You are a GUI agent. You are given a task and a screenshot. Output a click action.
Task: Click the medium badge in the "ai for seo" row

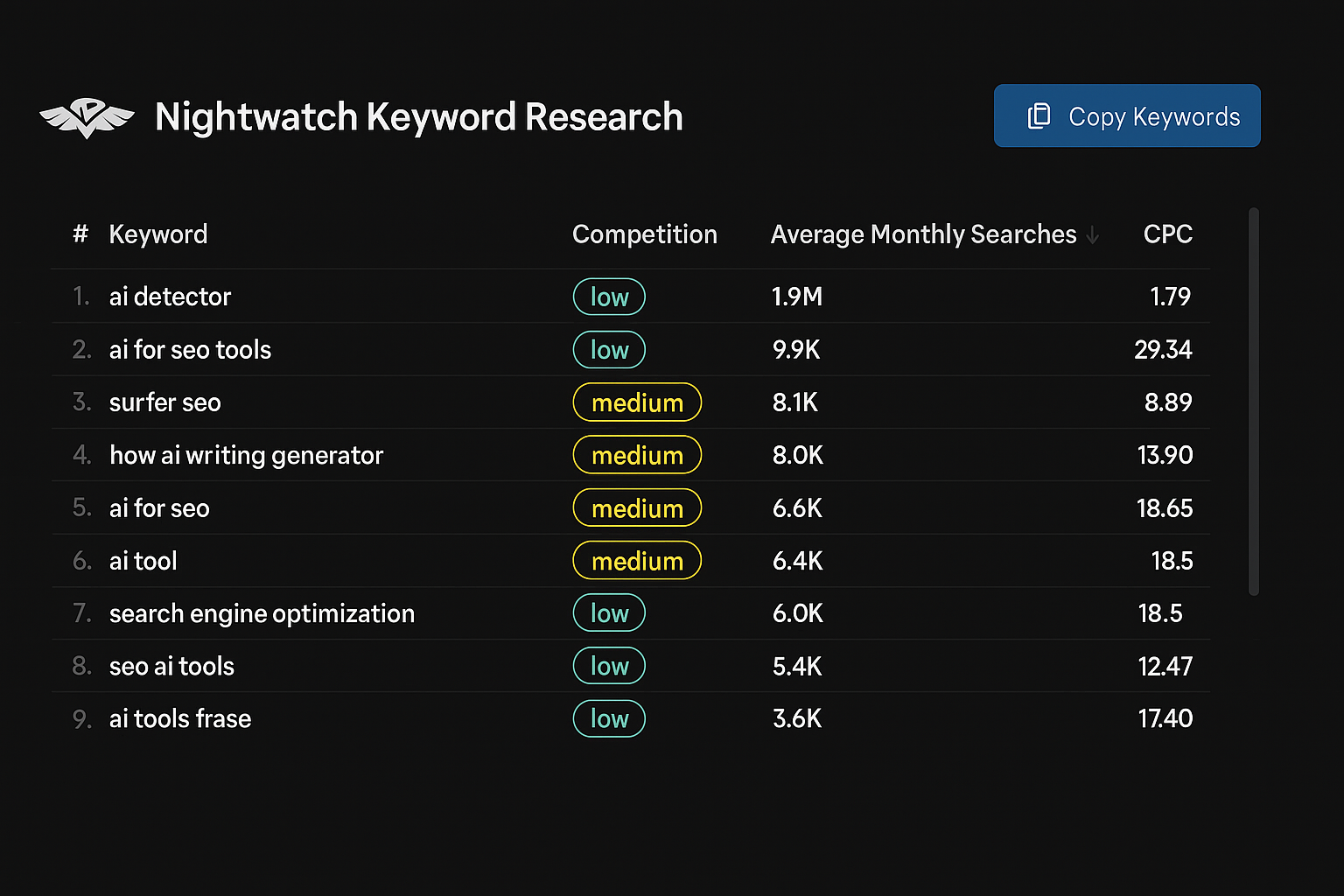[x=637, y=508]
